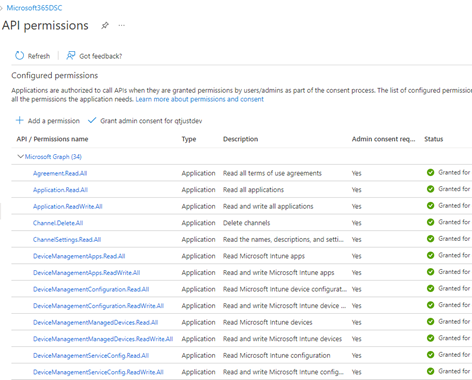The height and width of the screenshot is (380, 472).
Task: Click granted status icon for Channel.Delete.All
Action: [430, 222]
